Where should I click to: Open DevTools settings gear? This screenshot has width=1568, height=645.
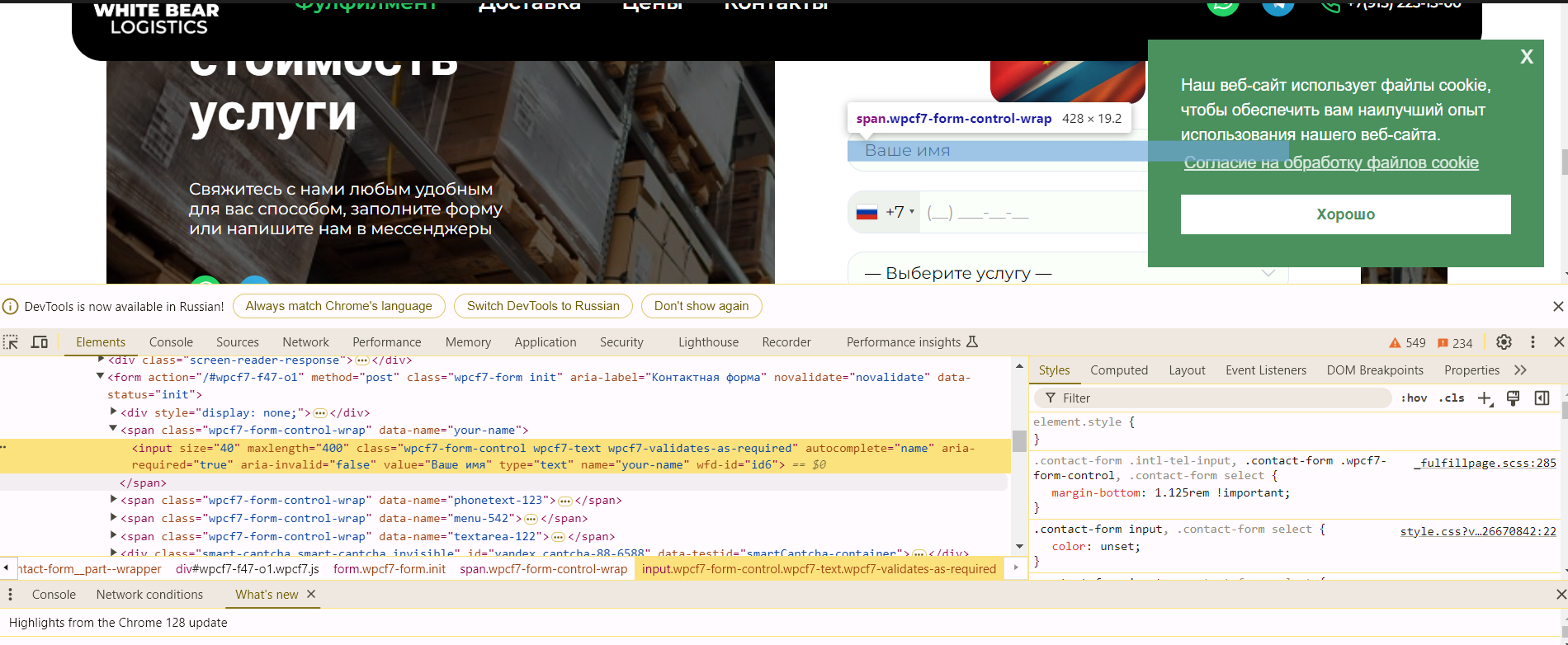click(x=1504, y=342)
